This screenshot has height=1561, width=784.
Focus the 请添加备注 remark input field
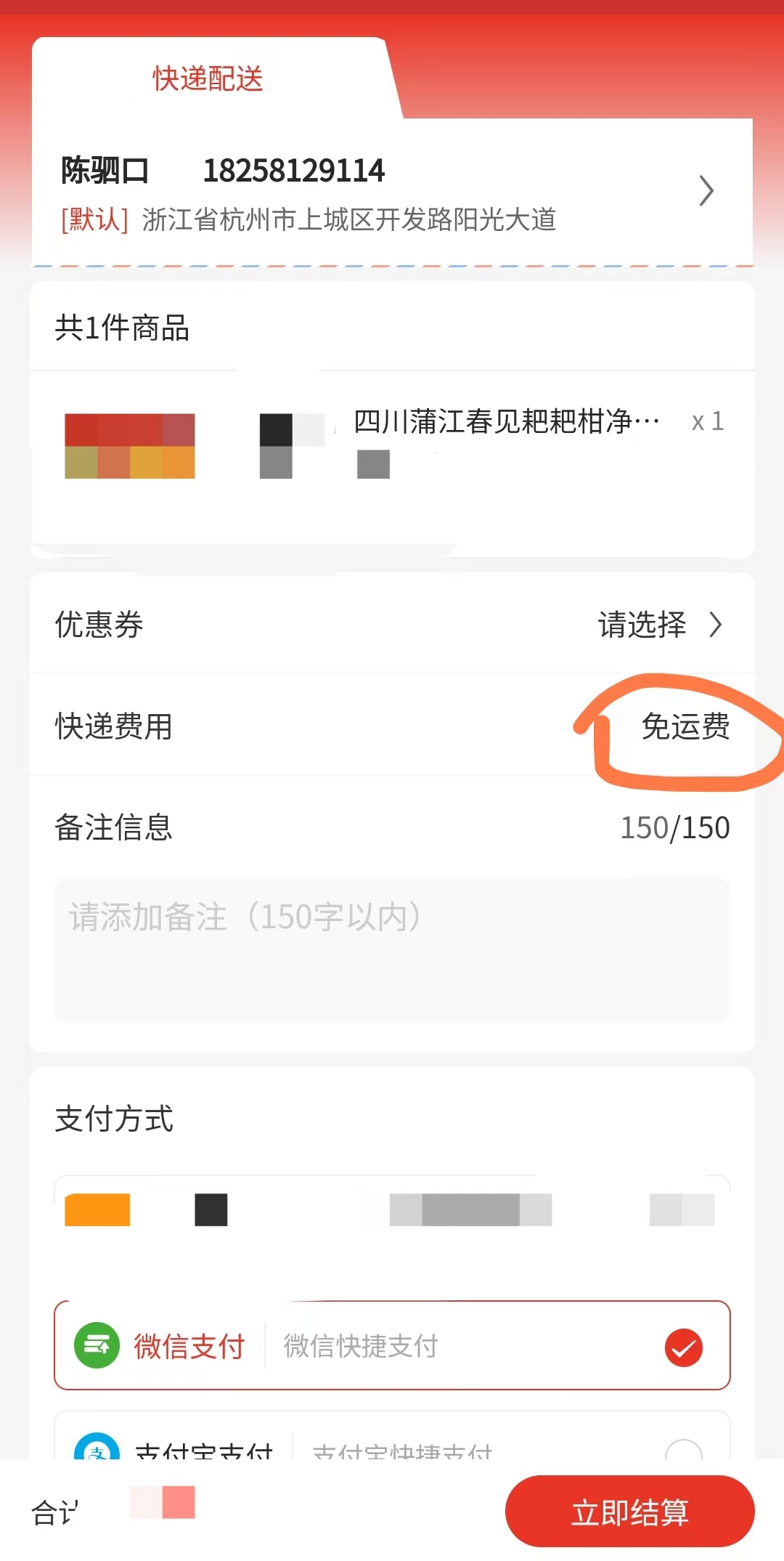392,950
